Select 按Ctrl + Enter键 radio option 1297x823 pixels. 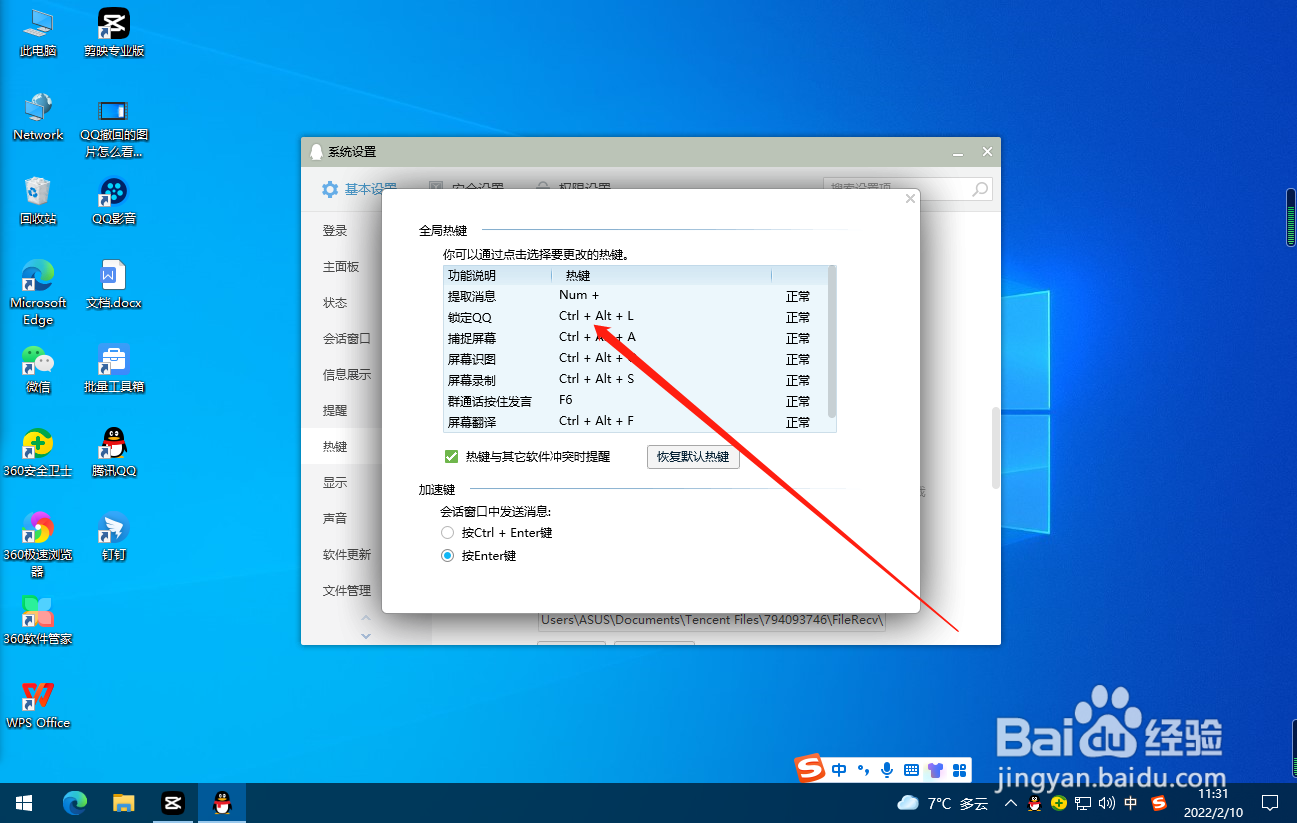[448, 533]
